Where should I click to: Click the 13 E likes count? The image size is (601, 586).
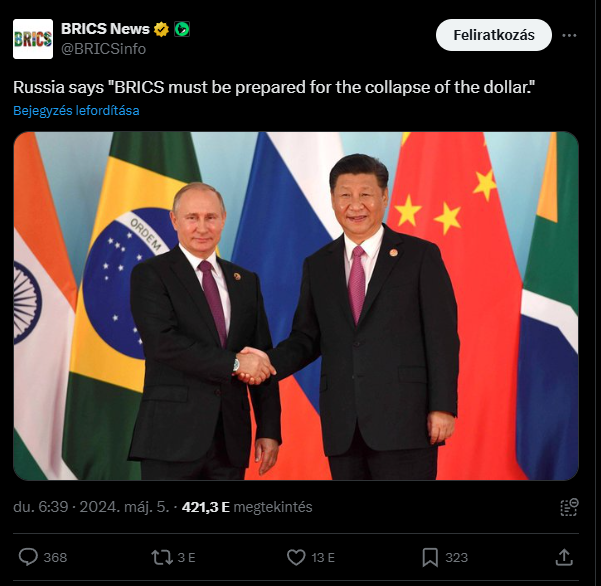tap(323, 558)
